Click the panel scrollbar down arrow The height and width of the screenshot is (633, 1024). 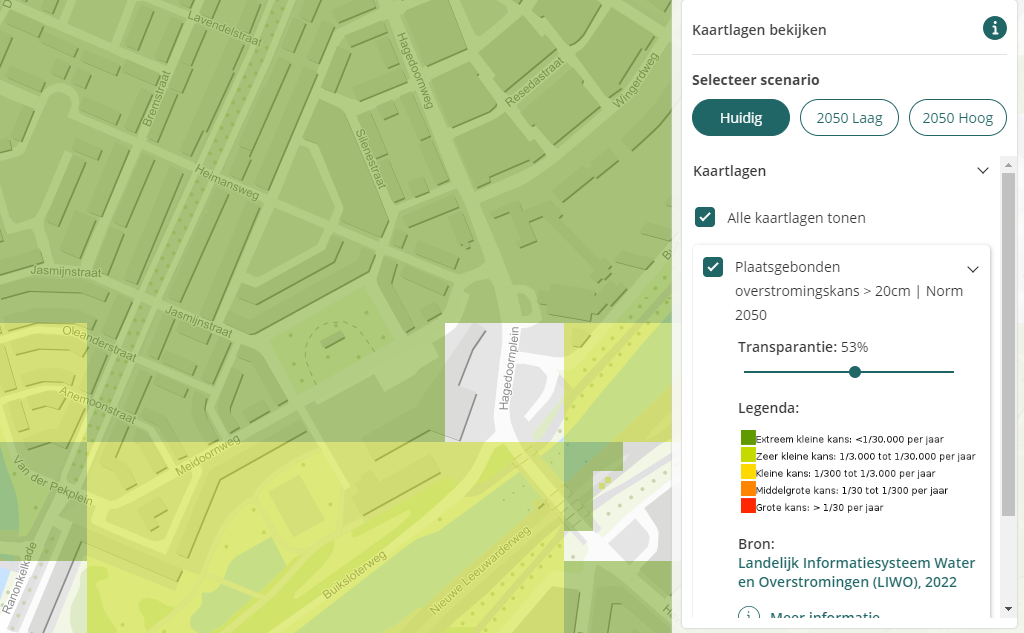coord(1008,609)
